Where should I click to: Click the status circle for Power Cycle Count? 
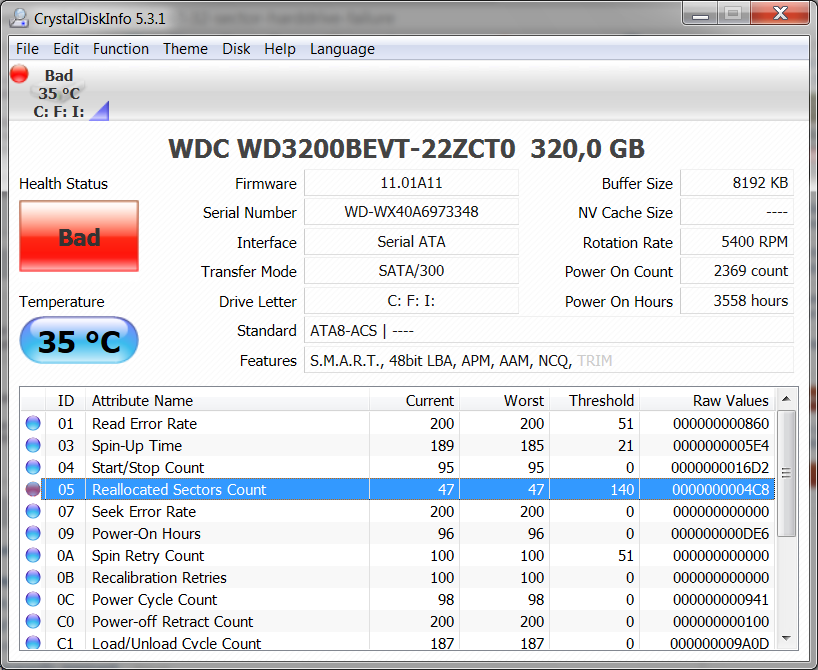click(x=33, y=599)
